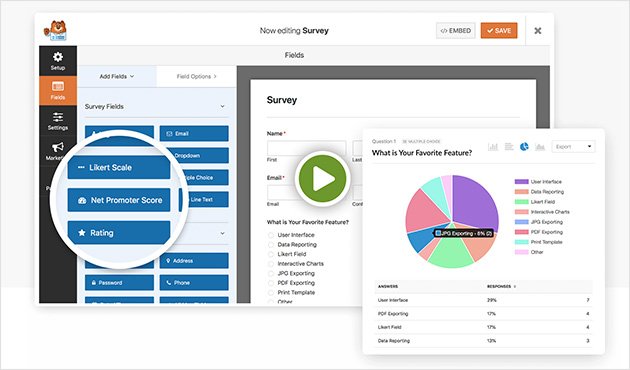The width and height of the screenshot is (630, 370).
Task: Add the Dropdown field
Action: [x=201, y=155]
